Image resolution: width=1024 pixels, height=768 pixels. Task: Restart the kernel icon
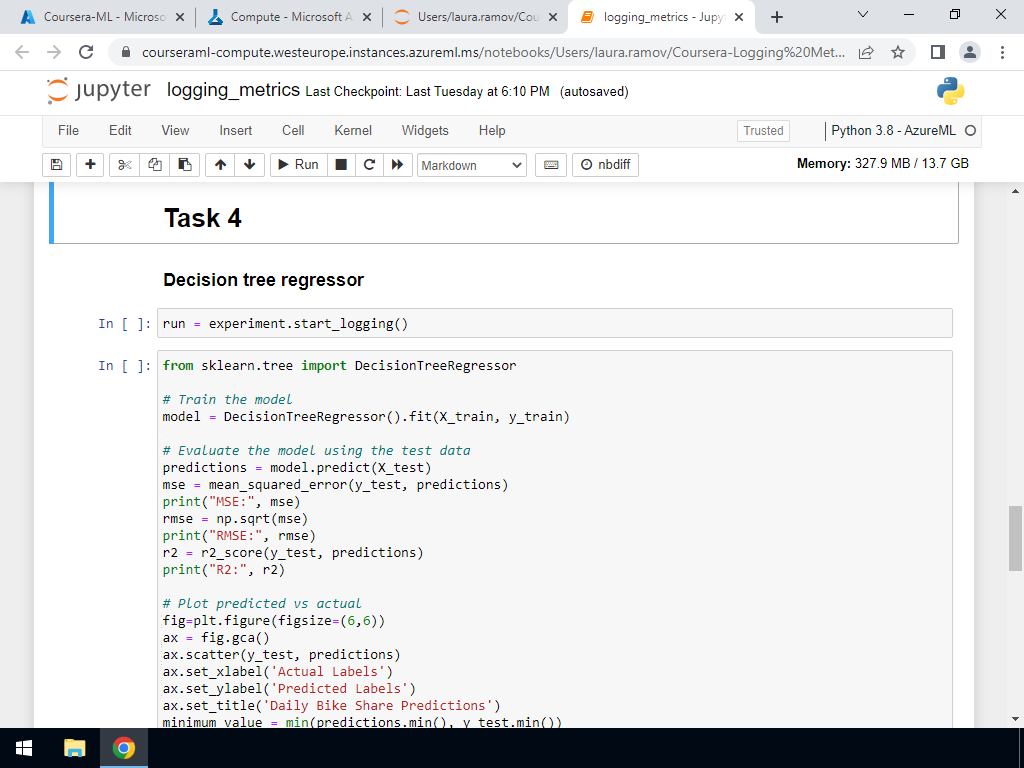click(x=369, y=165)
